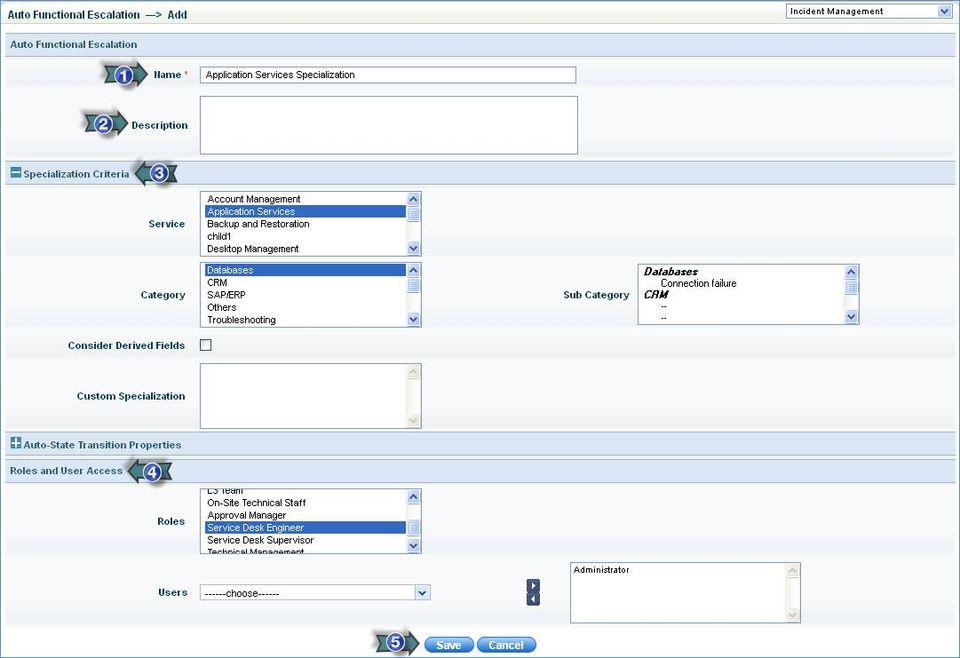The height and width of the screenshot is (658, 960).
Task: Click the Databases heading in Sub Category
Action: [x=670, y=272]
